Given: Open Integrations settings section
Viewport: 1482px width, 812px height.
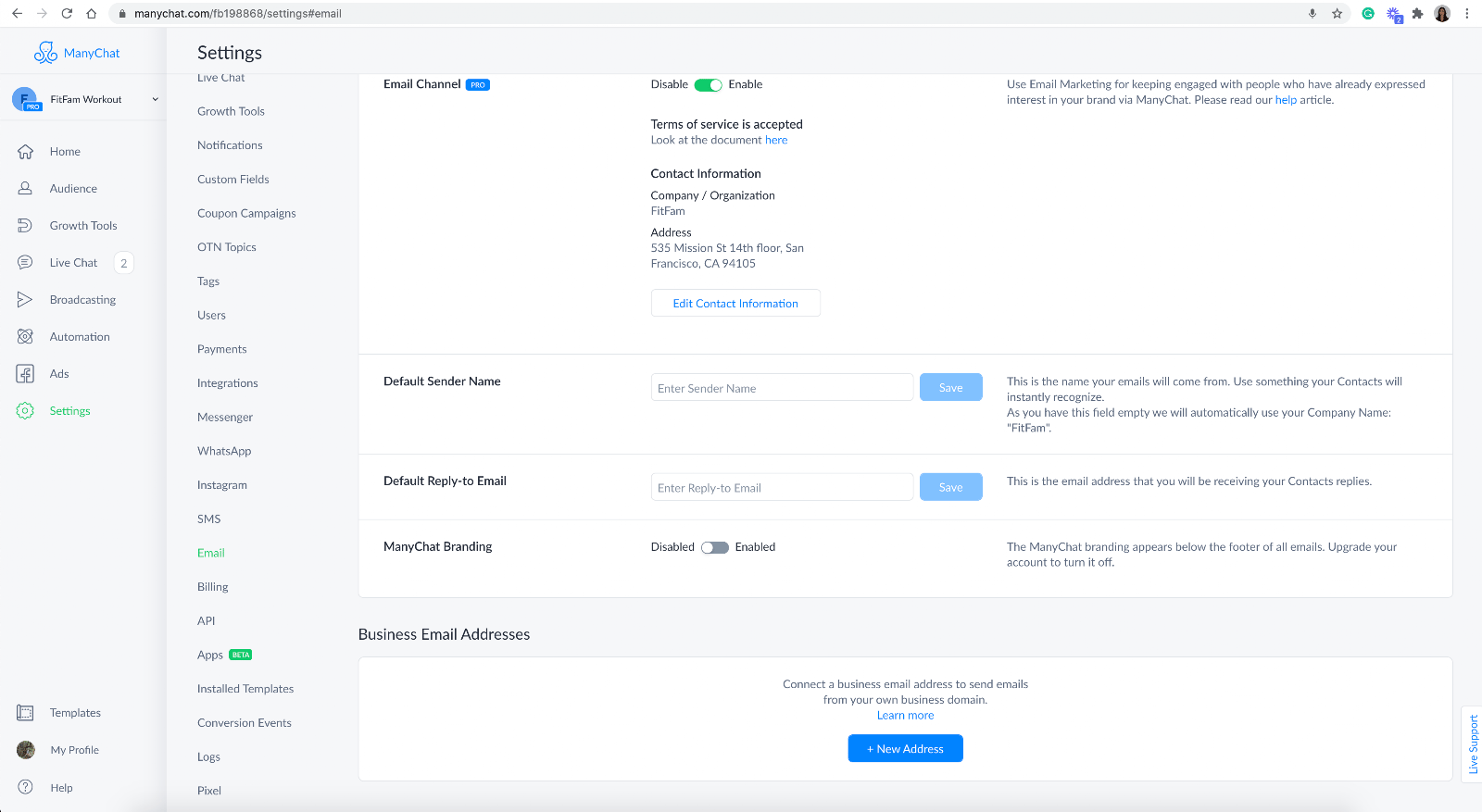Looking at the screenshot, I should 228,383.
